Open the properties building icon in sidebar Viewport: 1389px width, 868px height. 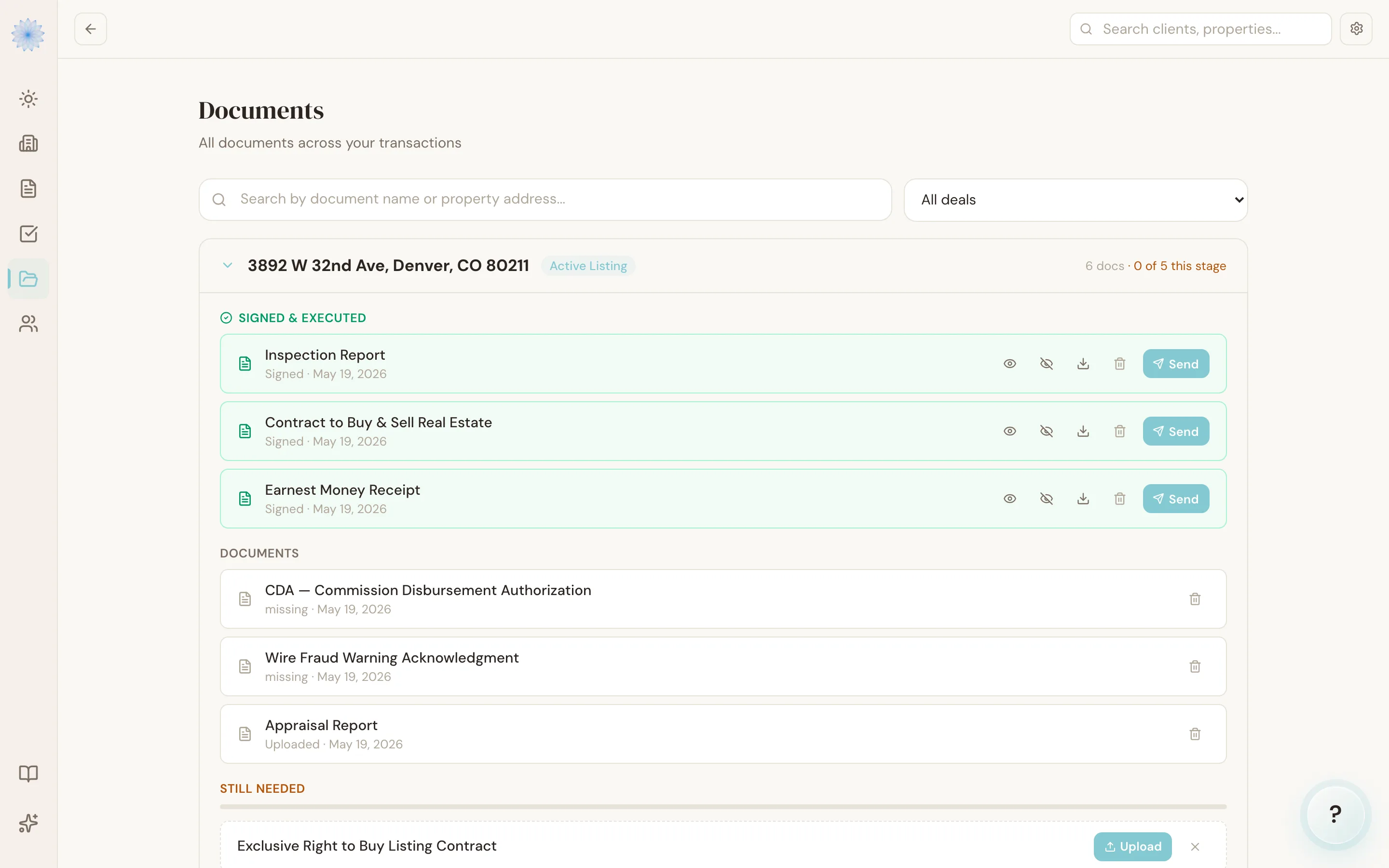(x=28, y=144)
